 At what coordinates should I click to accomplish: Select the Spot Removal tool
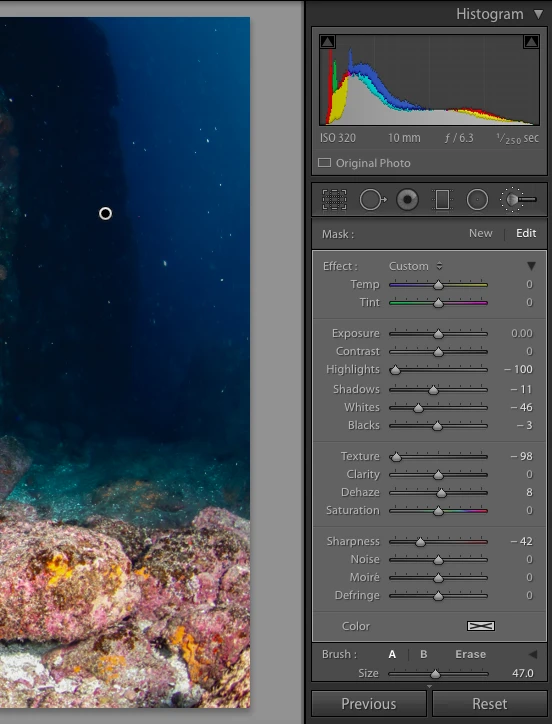(372, 200)
